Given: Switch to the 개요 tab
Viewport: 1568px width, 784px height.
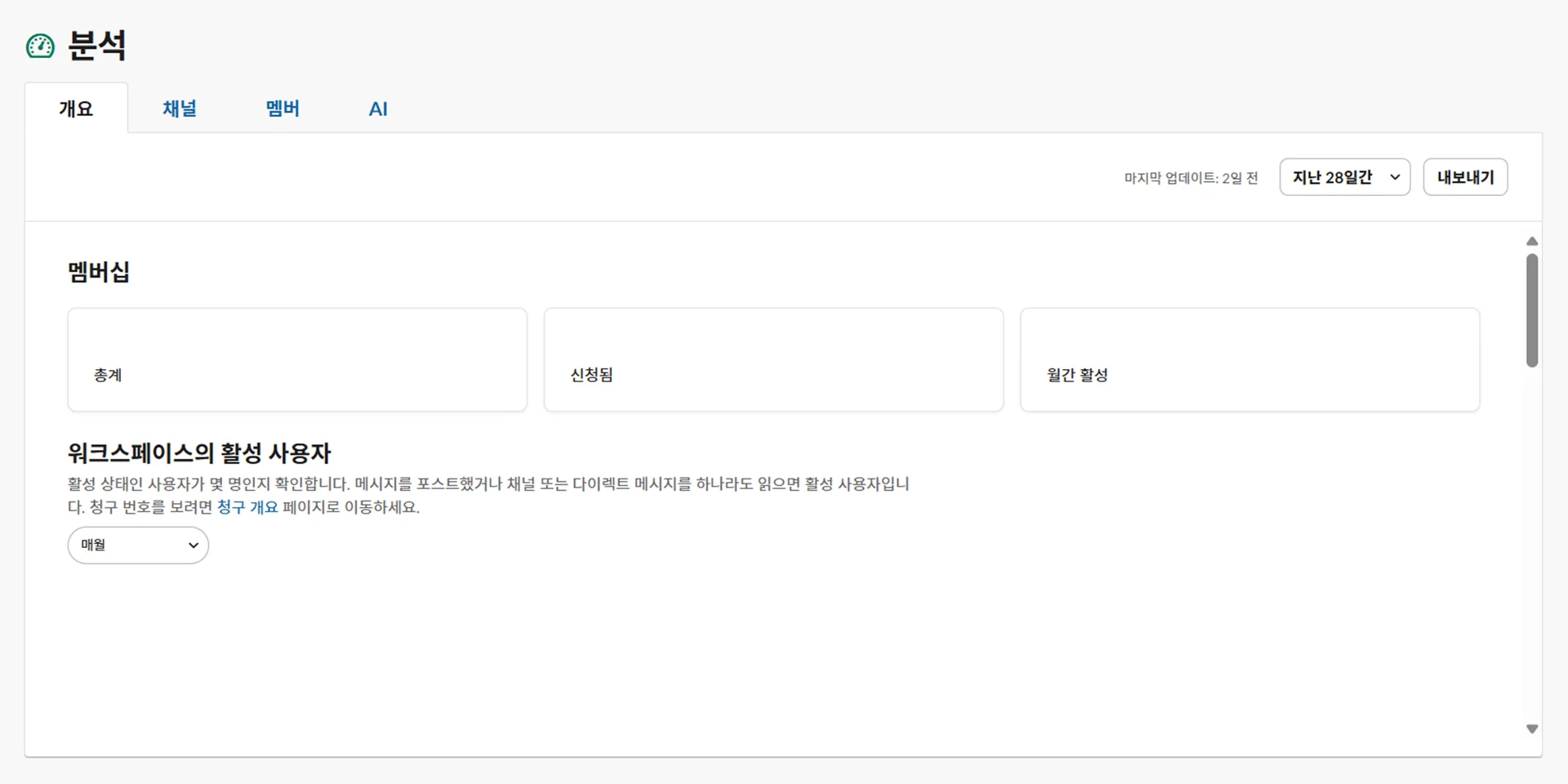Looking at the screenshot, I should 76,109.
